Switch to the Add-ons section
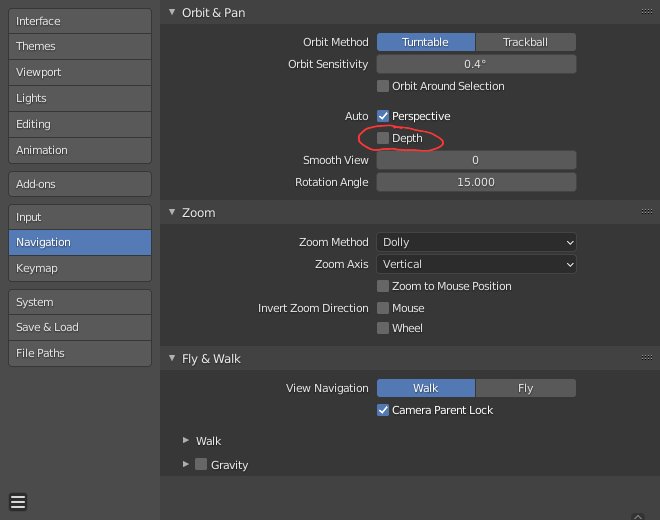Screen dimensions: 660x520 pyautogui.click(x=80, y=184)
